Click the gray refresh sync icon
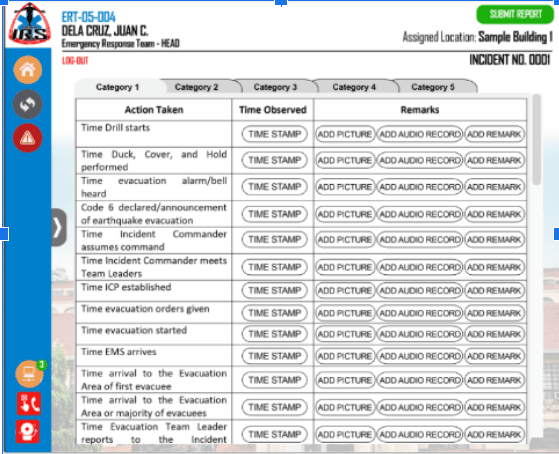This screenshot has width=559, height=454. pyautogui.click(x=28, y=104)
